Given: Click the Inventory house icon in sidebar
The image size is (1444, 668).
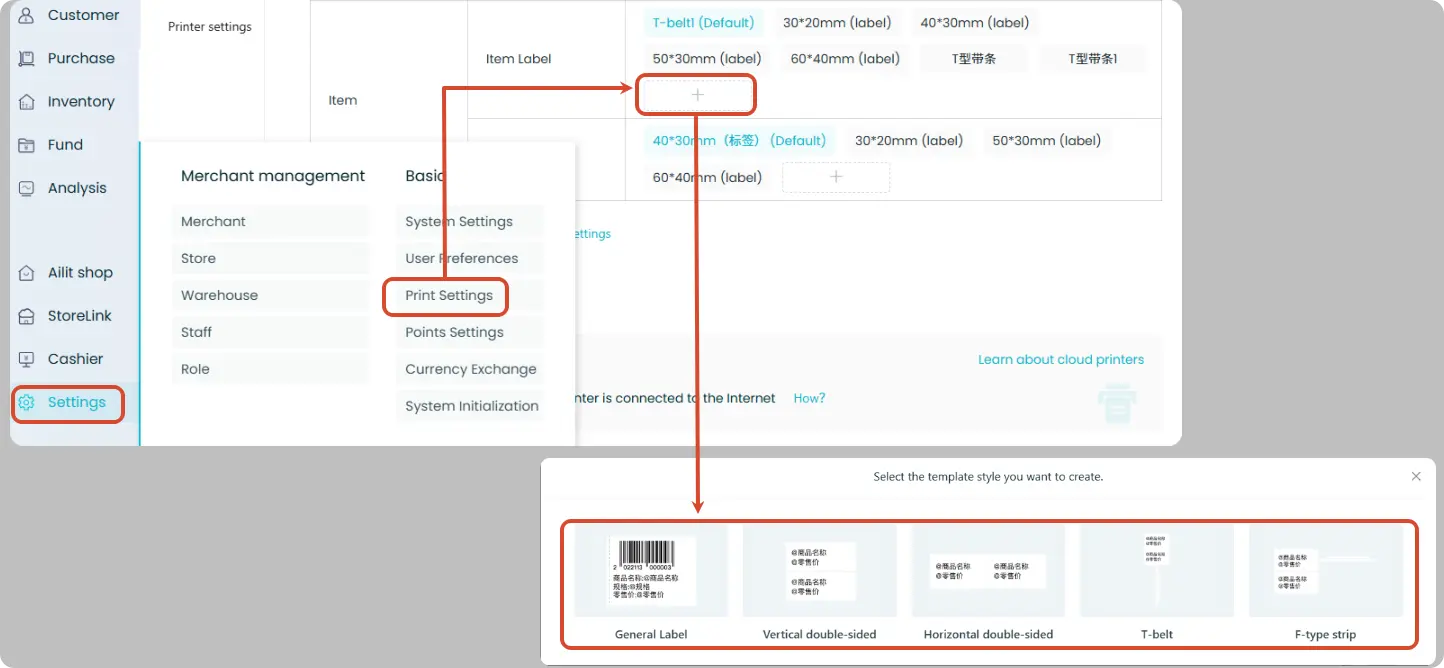Looking at the screenshot, I should coord(27,101).
